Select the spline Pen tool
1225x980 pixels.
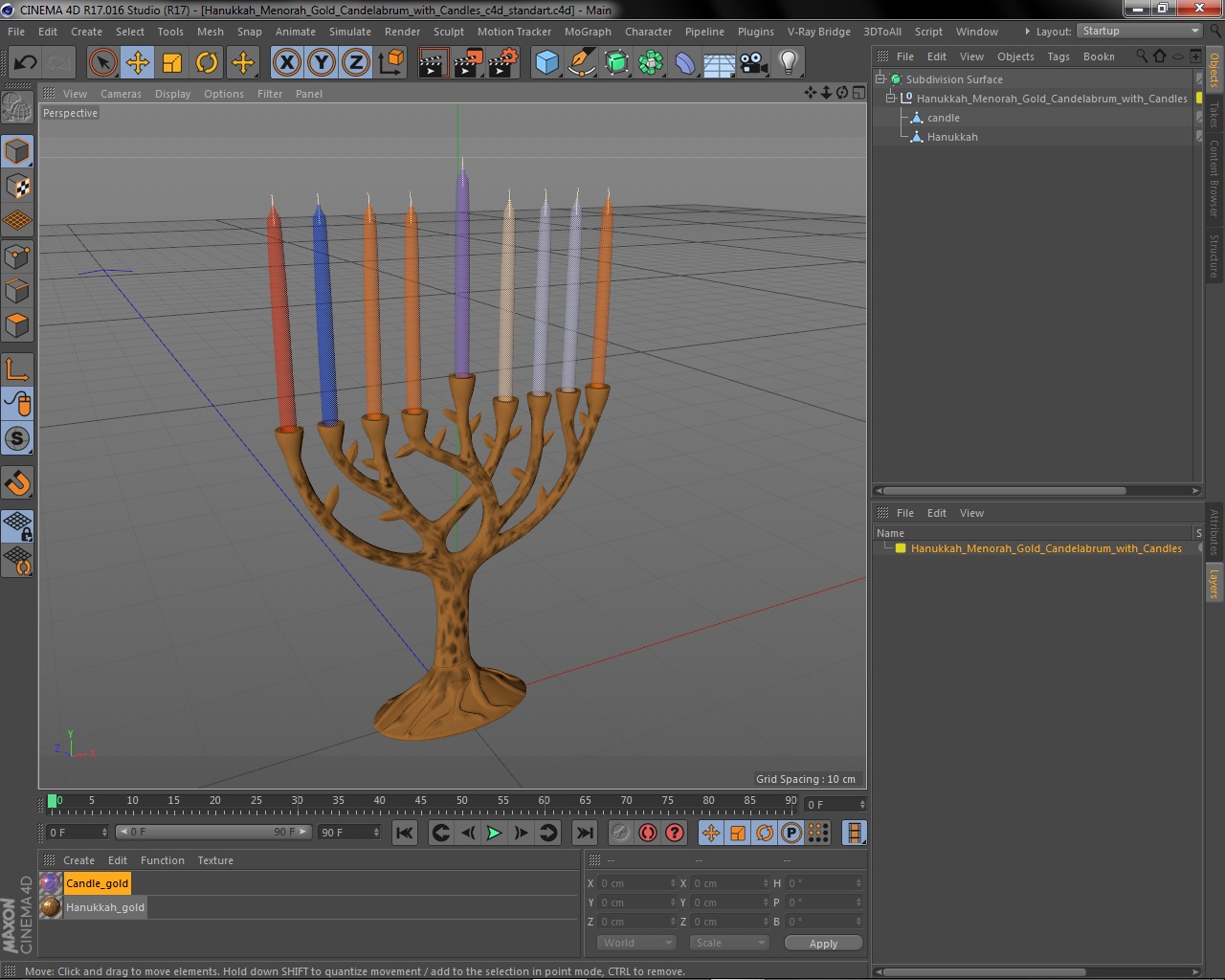point(582,63)
